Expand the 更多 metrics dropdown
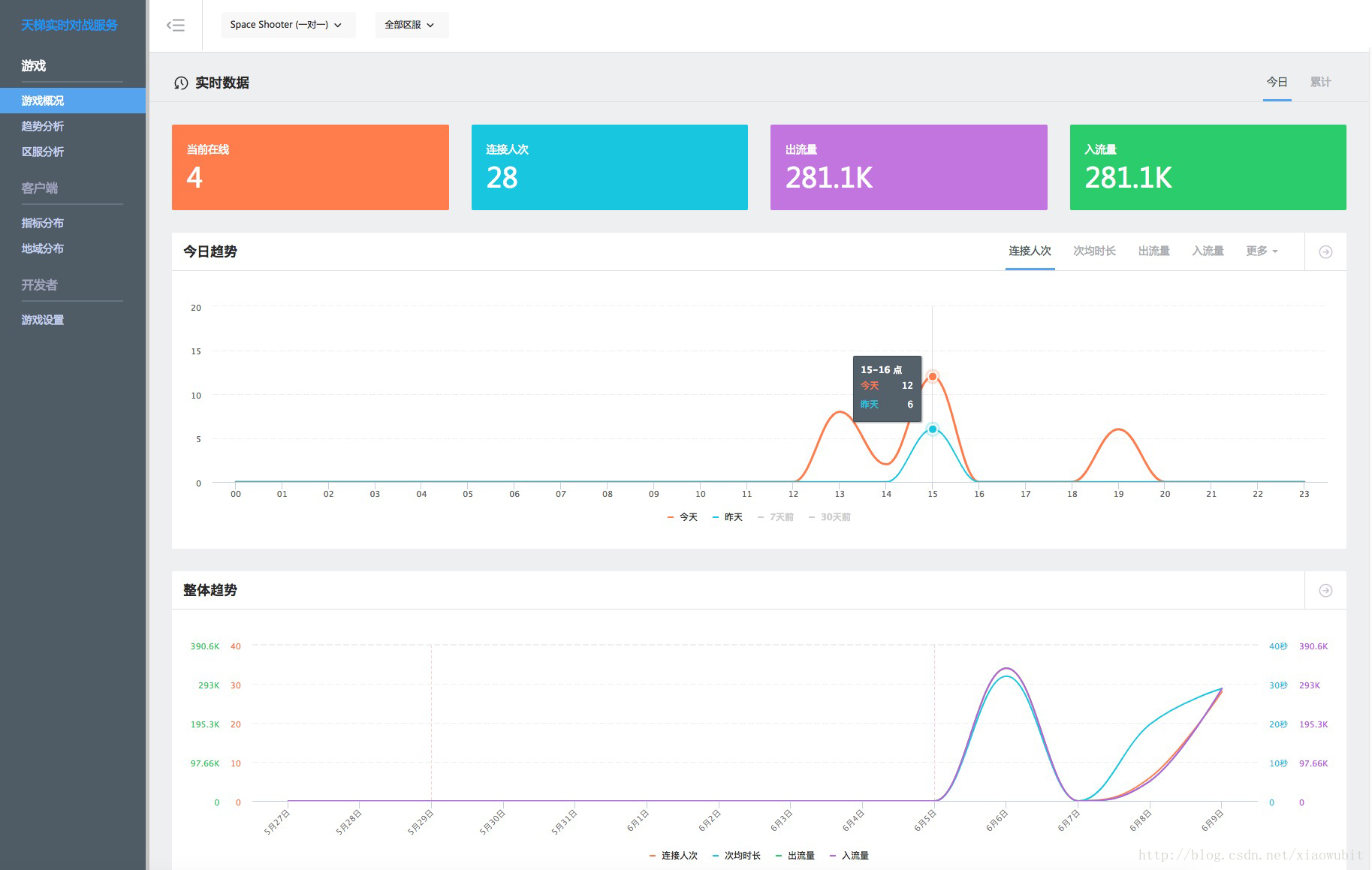Screen dimensions: 1372x870 pyautogui.click(x=1262, y=251)
